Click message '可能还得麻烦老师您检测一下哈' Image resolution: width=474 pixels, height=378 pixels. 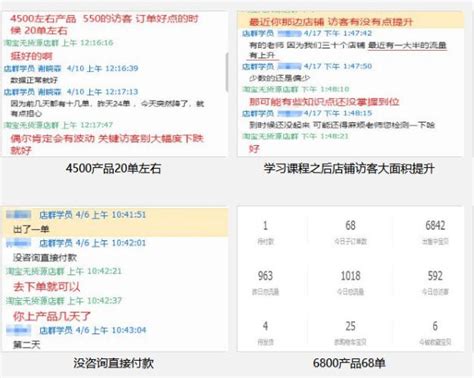coord(342,125)
